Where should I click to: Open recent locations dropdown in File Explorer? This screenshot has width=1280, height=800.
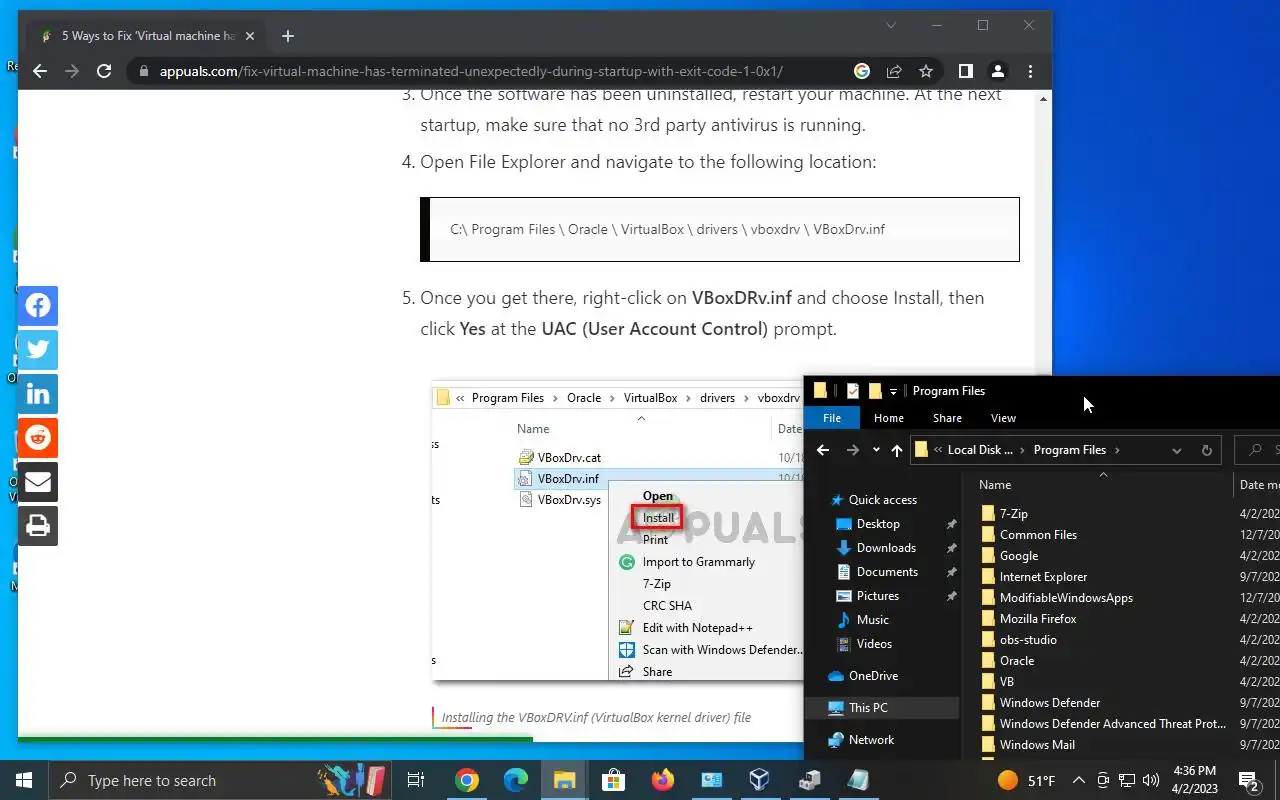point(876,450)
